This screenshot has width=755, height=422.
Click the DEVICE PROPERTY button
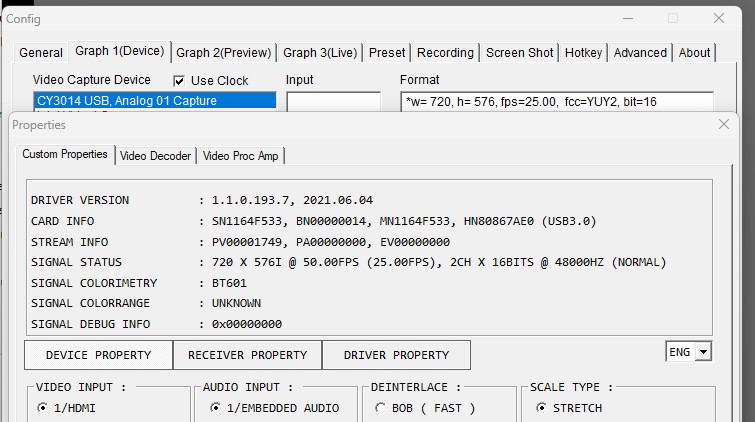[x=98, y=355]
